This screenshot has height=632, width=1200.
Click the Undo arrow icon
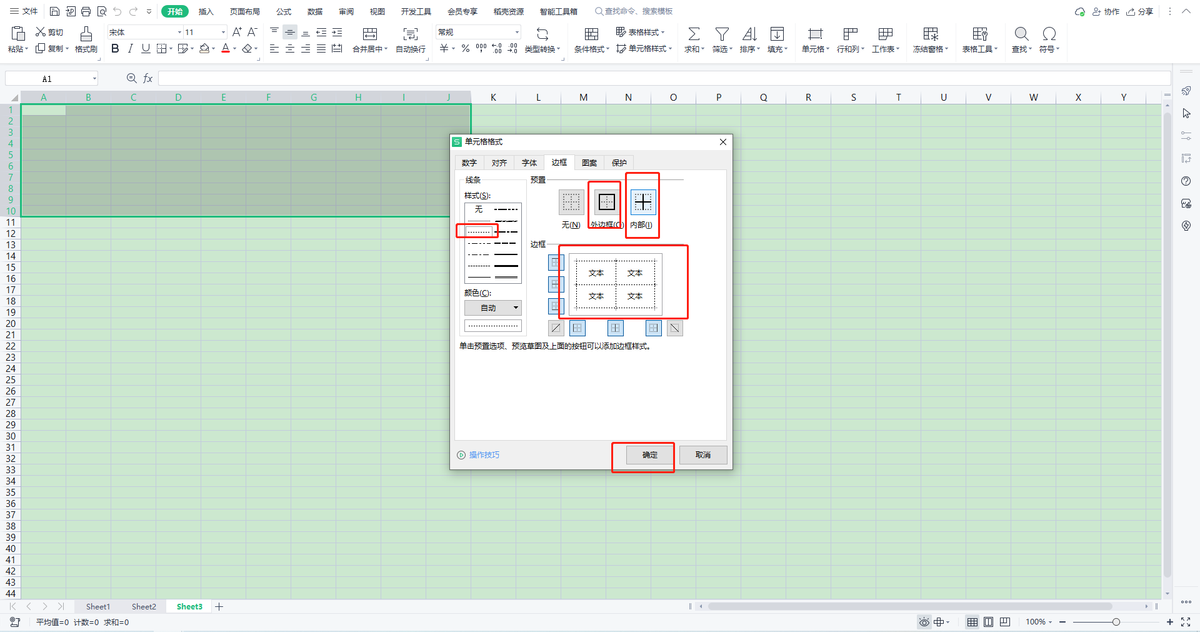[x=117, y=11]
